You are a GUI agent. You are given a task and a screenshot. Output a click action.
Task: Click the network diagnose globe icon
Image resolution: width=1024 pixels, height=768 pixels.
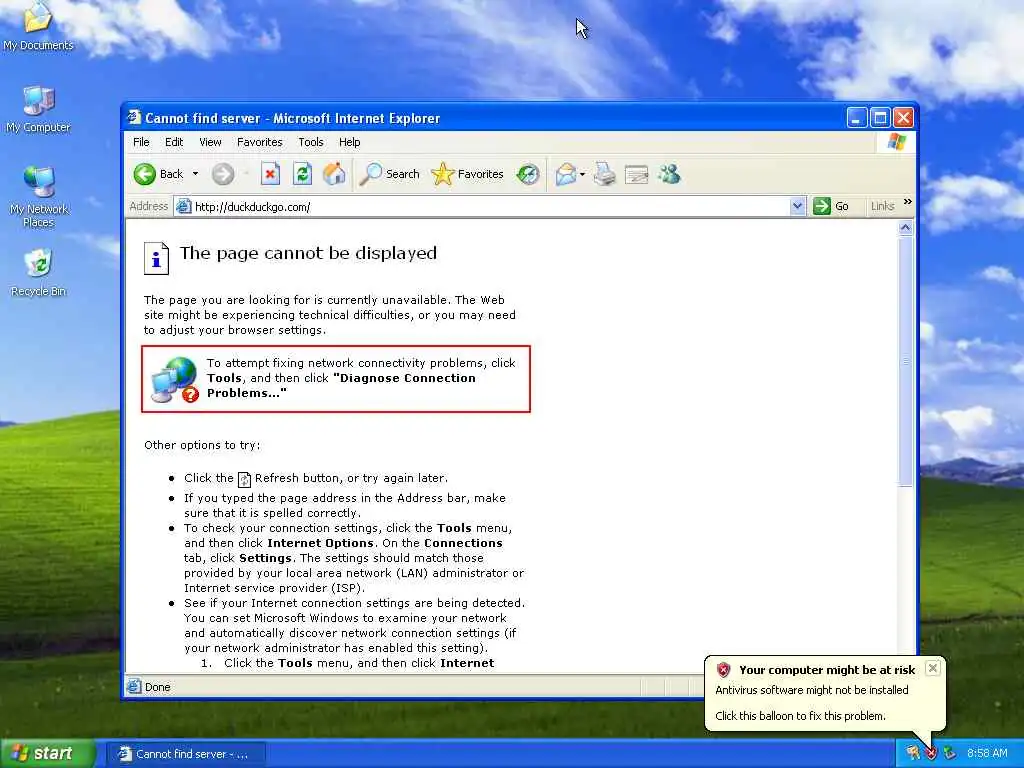(174, 379)
